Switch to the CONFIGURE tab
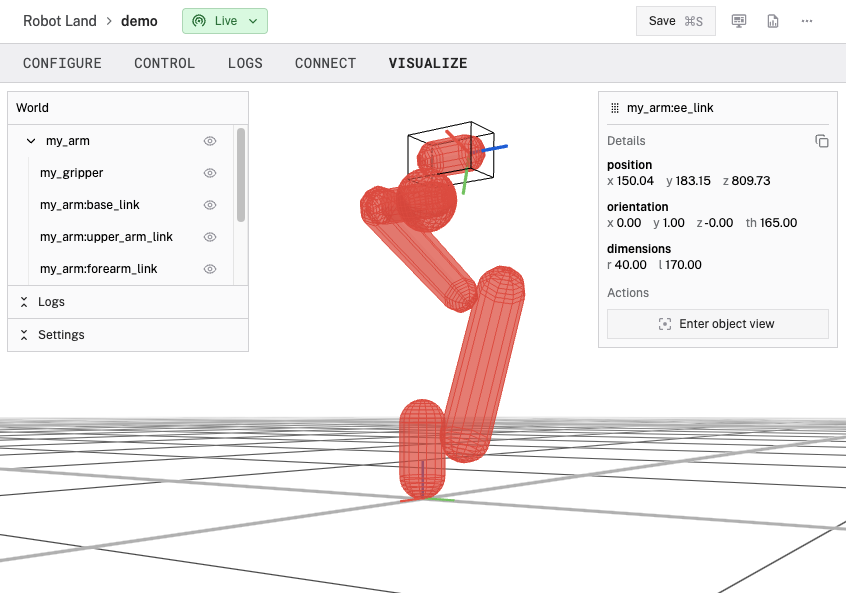This screenshot has width=846, height=593. (62, 63)
